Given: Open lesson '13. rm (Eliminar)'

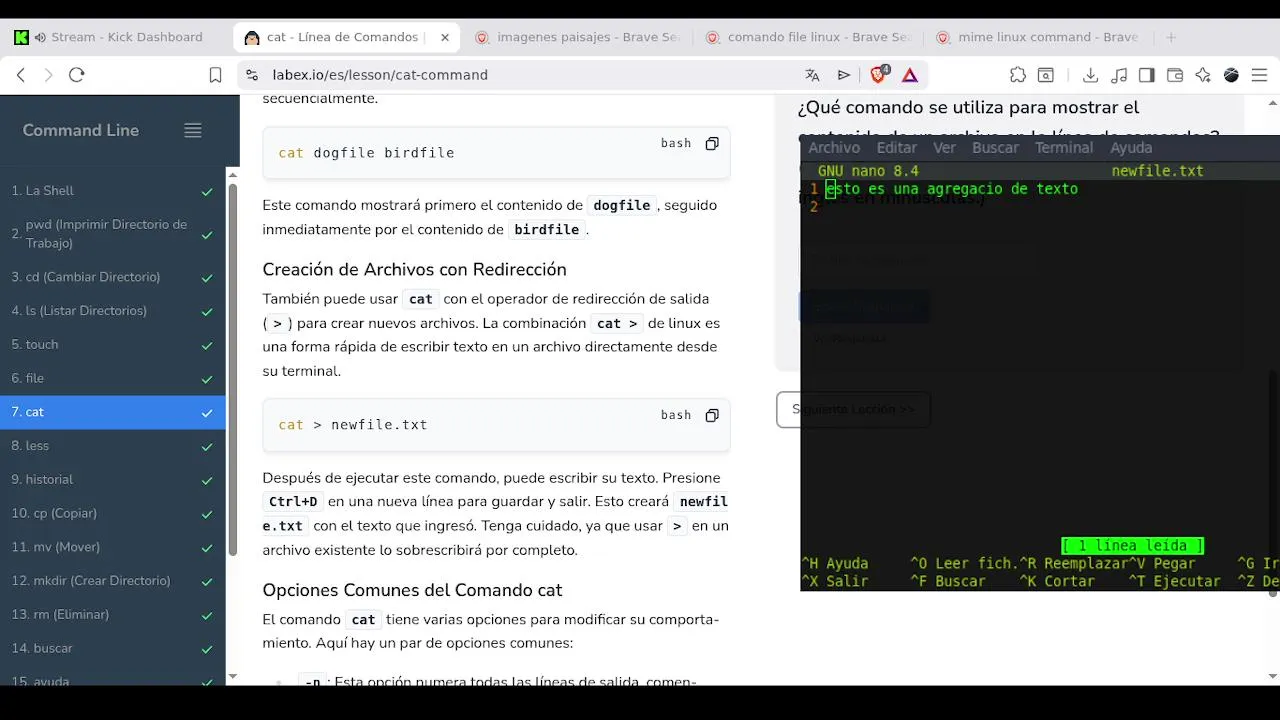Looking at the screenshot, I should pyautogui.click(x=112, y=615).
